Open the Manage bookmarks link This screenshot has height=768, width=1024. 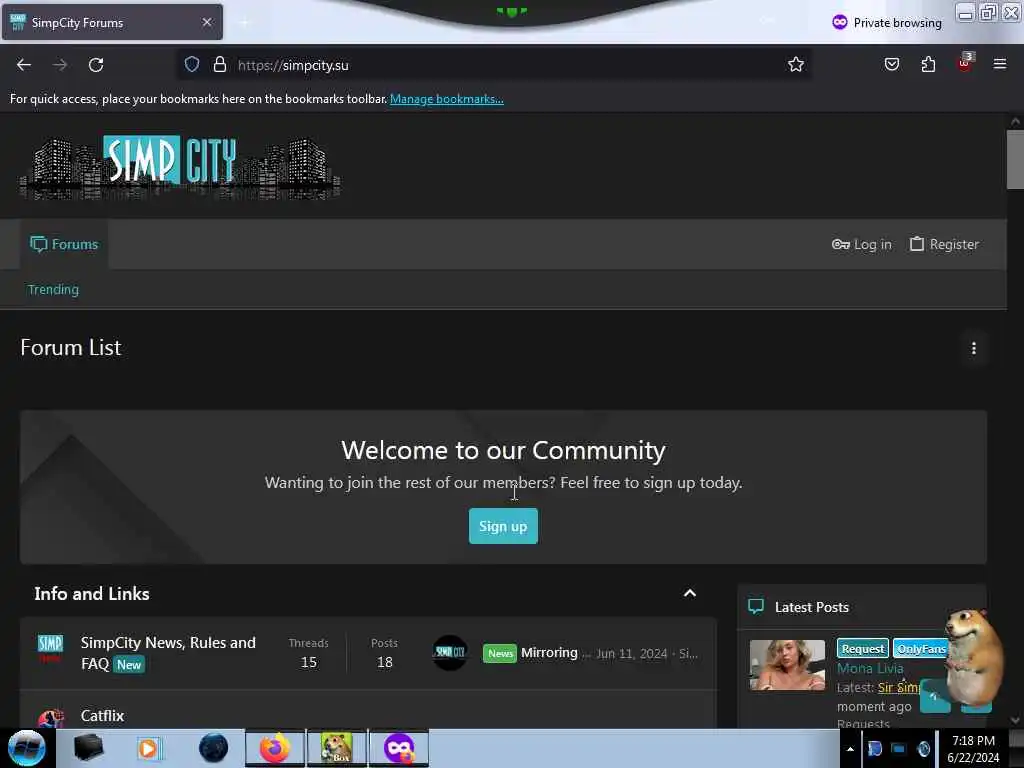[447, 99]
